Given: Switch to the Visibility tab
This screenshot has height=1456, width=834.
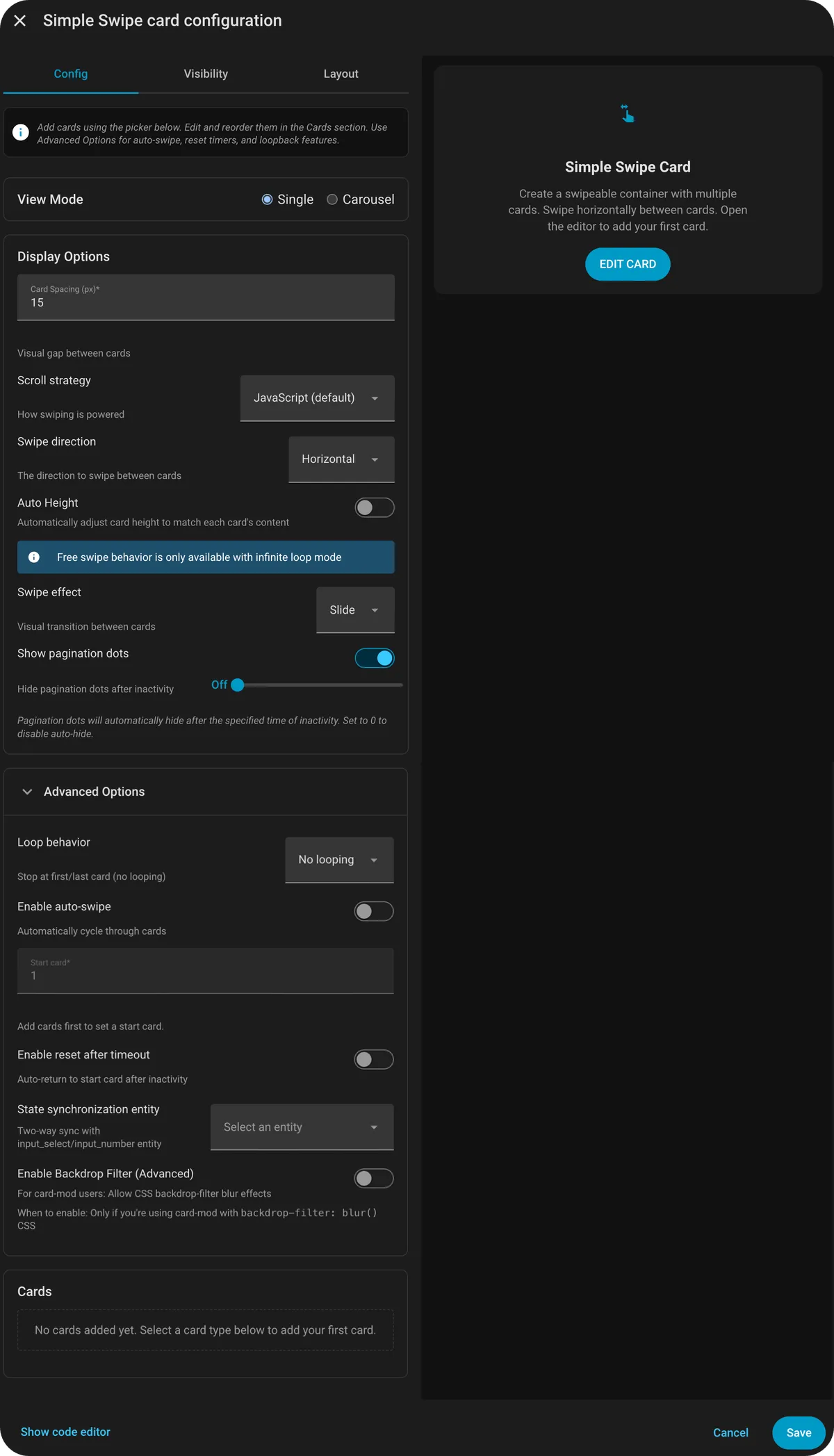Looking at the screenshot, I should click(x=206, y=74).
